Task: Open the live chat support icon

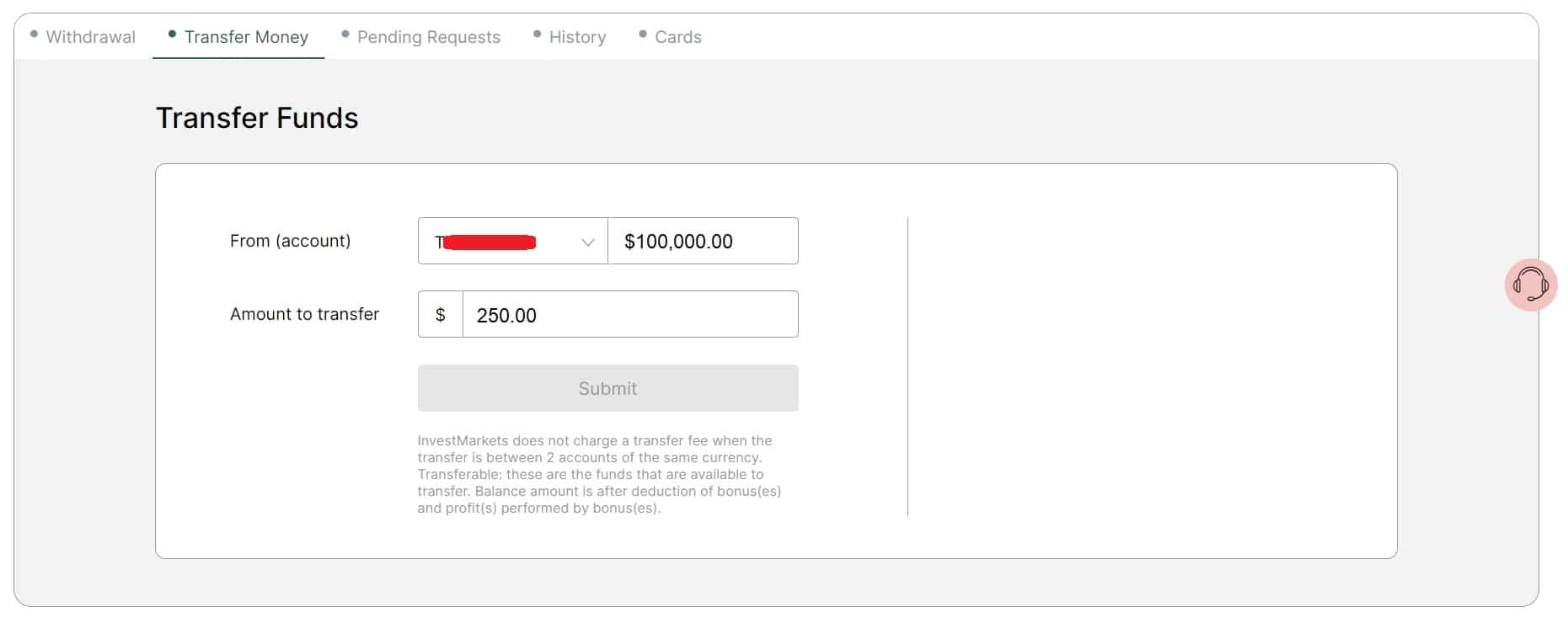Action: coord(1531,285)
